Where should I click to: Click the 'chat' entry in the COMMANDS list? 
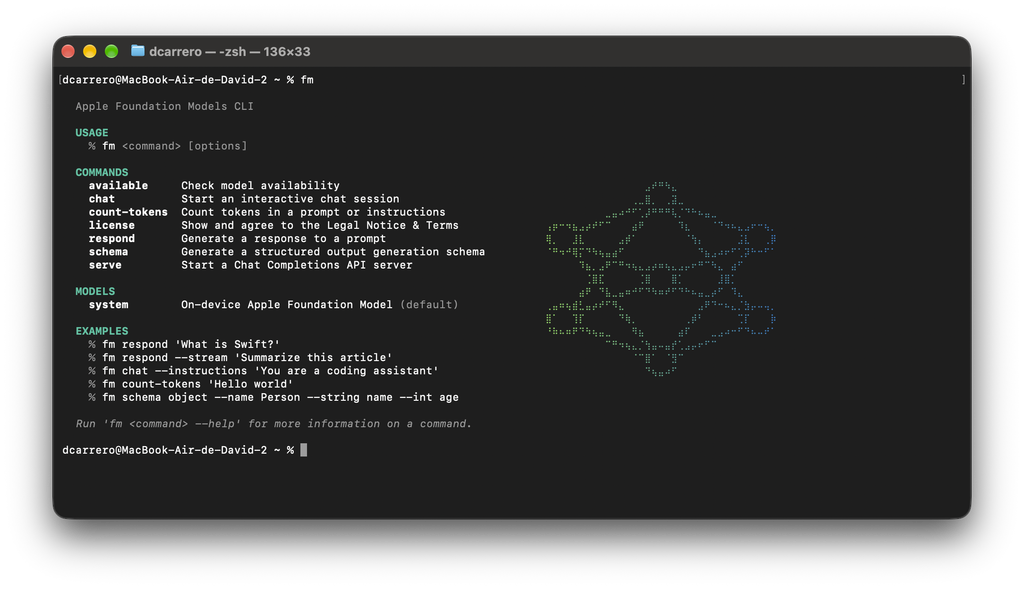pos(102,199)
